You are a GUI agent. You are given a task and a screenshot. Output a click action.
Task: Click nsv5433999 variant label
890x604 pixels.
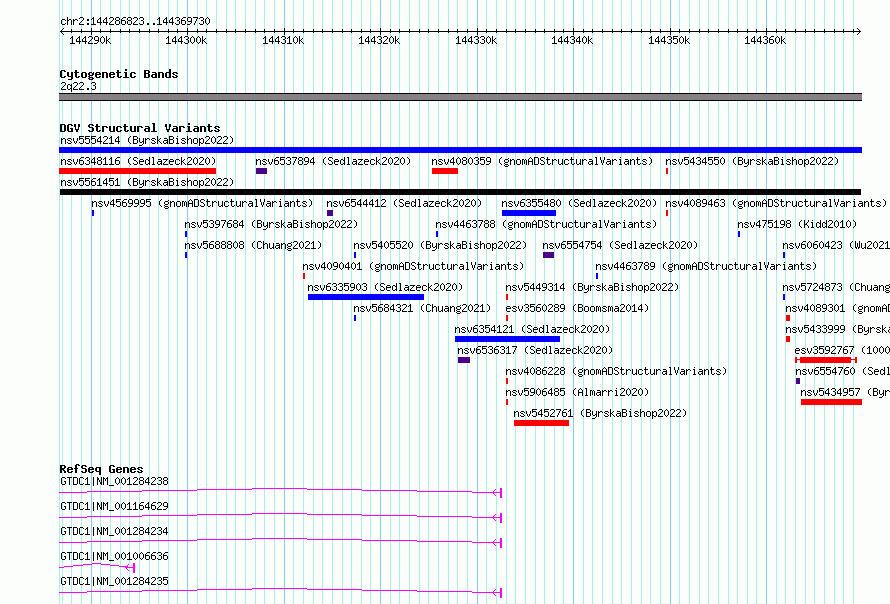click(x=838, y=329)
